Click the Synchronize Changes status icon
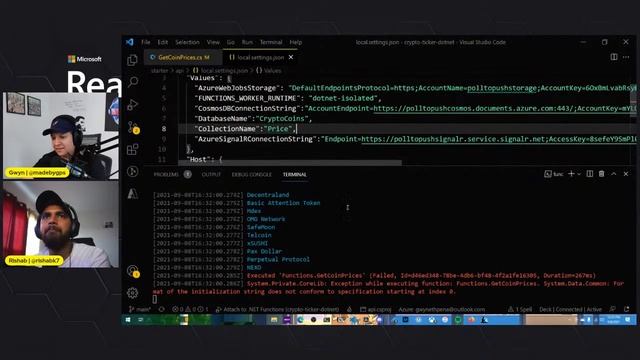 tap(162, 309)
